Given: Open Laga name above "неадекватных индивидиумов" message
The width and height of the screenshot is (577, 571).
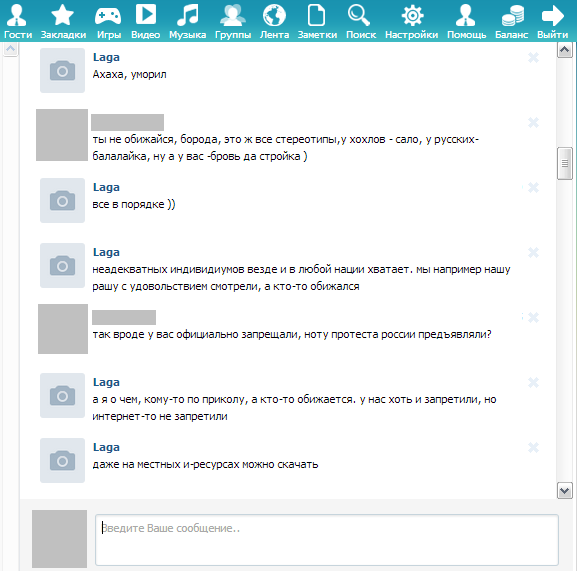Looking at the screenshot, I should 106,252.
